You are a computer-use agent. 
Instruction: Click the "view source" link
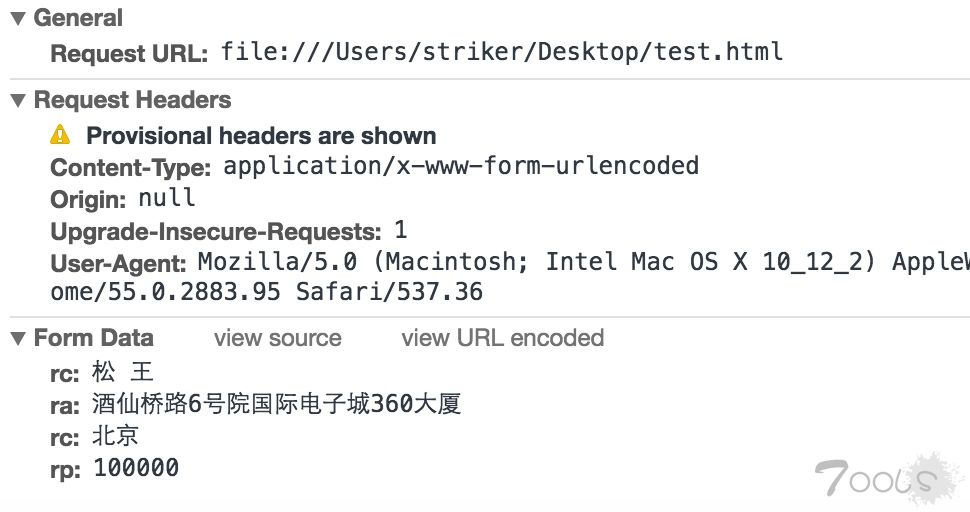[278, 338]
